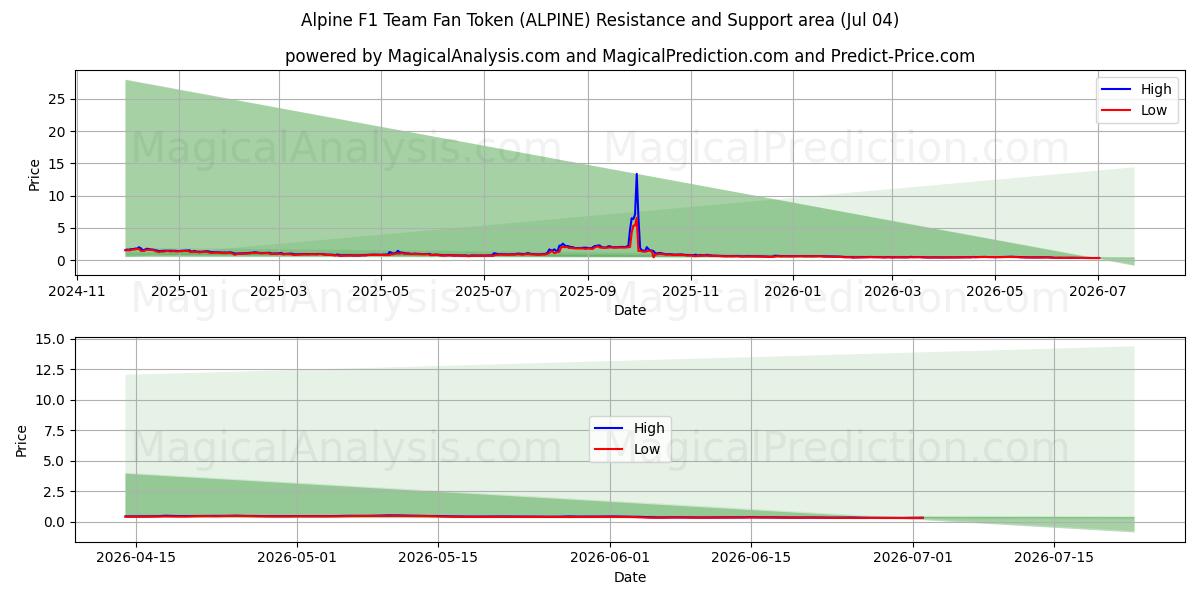Image resolution: width=1200 pixels, height=600 pixels.
Task: Click the '2025-11' date tick label
Action: 690,291
